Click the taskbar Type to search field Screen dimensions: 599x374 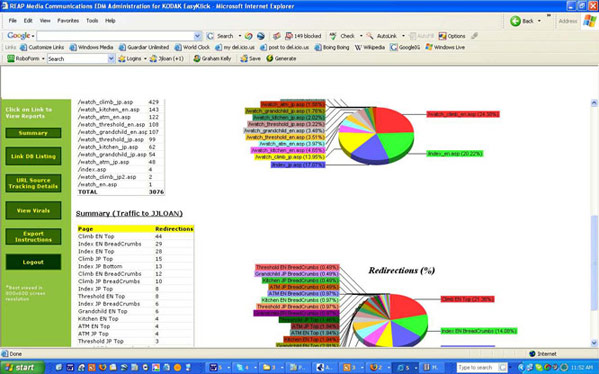point(478,368)
